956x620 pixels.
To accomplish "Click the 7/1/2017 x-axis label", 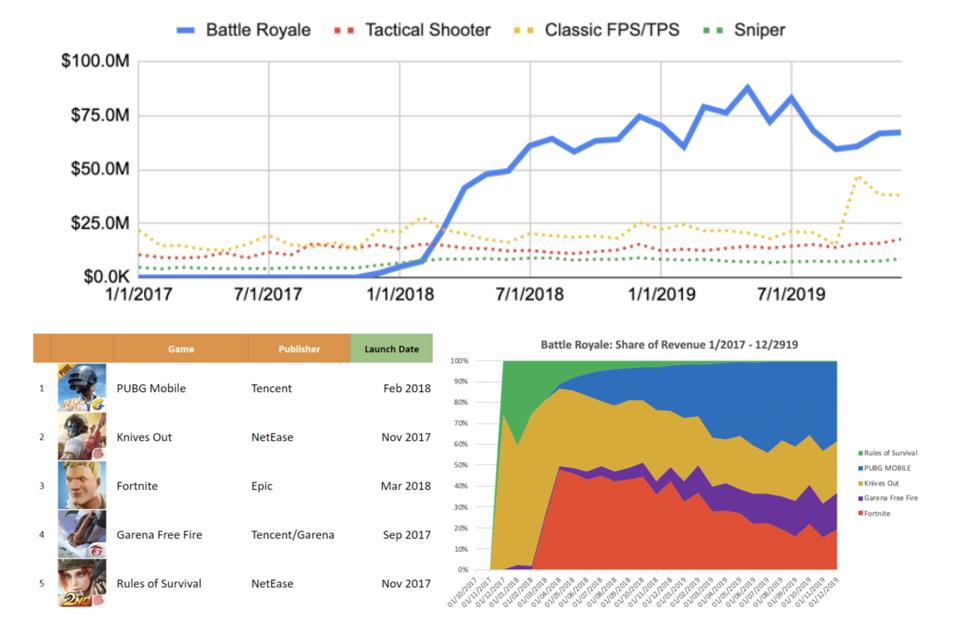I will [x=268, y=294].
